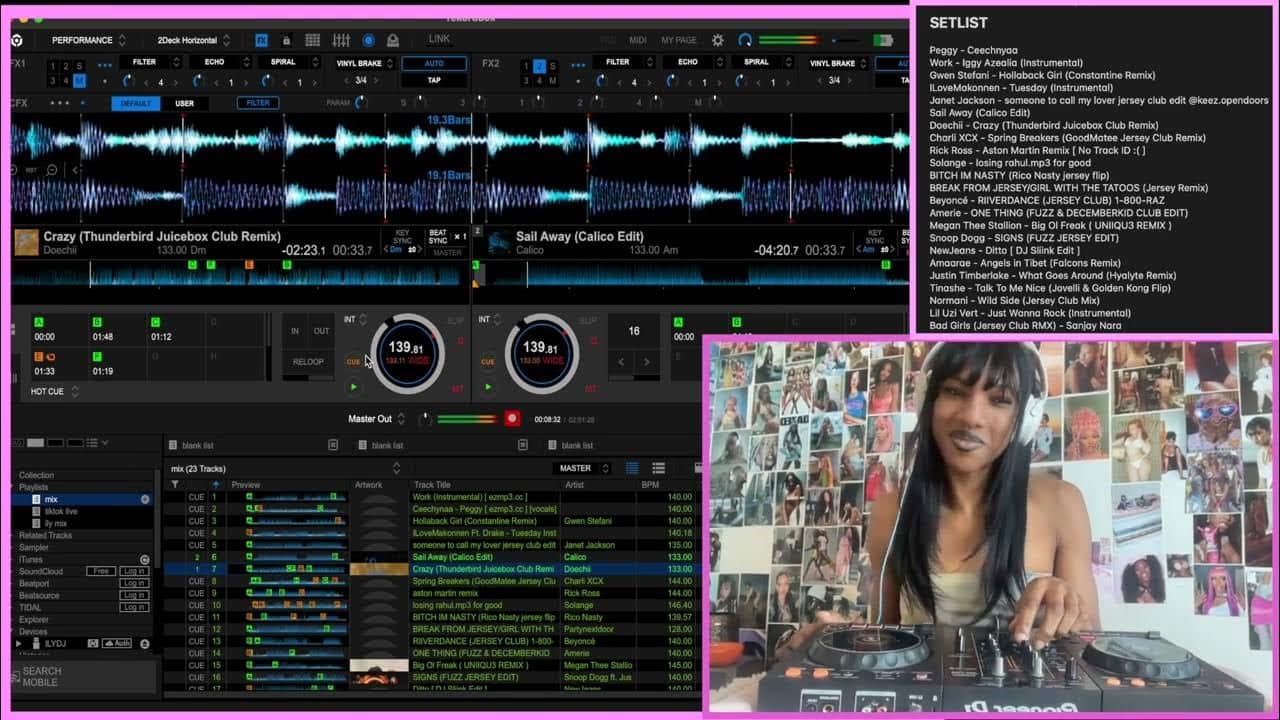The image size is (1280, 720).
Task: Open the 2Deck Horizontal layout dropdown
Action: 194,40
